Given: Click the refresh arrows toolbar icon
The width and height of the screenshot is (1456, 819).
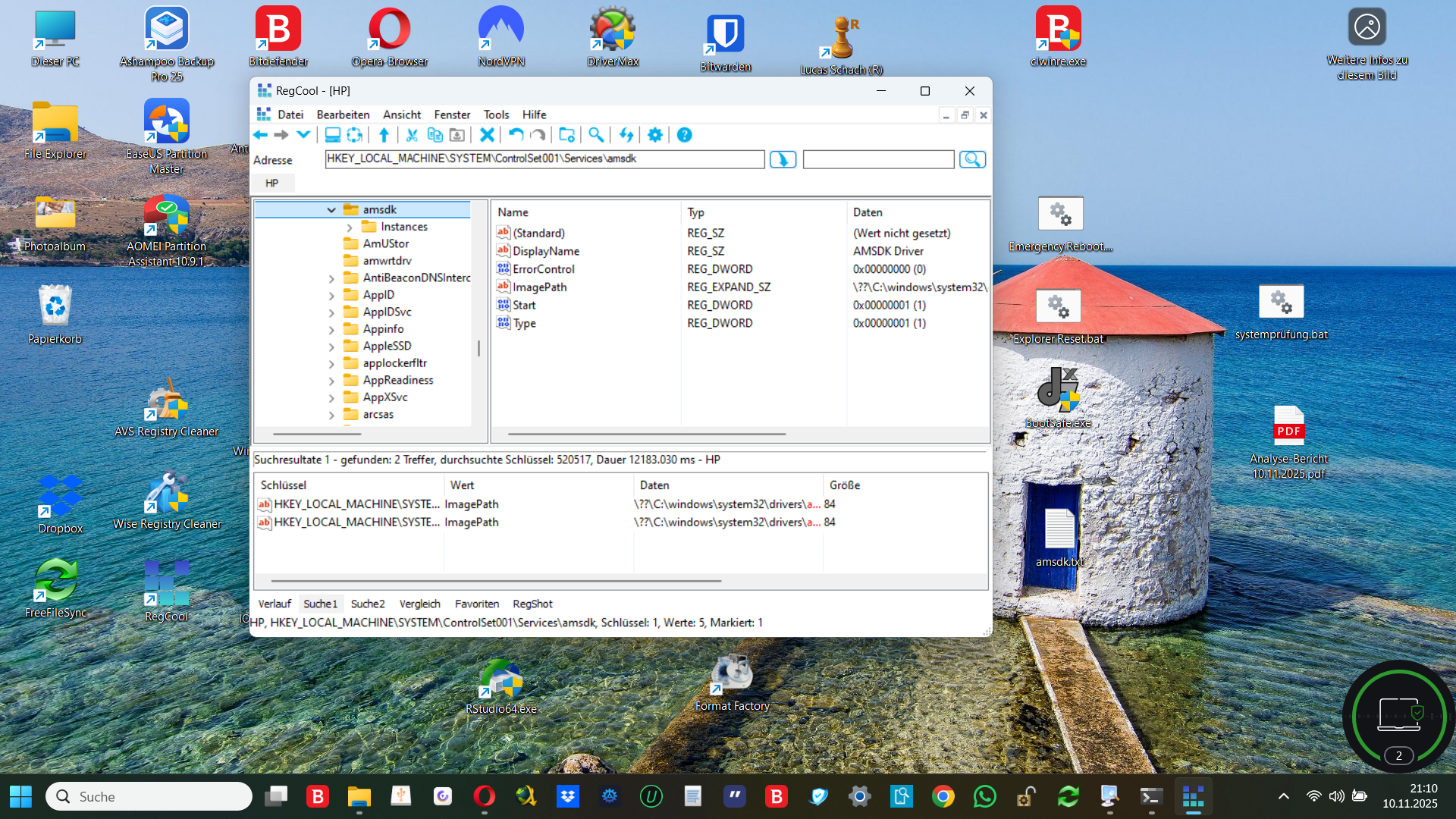Looking at the screenshot, I should pyautogui.click(x=626, y=135).
